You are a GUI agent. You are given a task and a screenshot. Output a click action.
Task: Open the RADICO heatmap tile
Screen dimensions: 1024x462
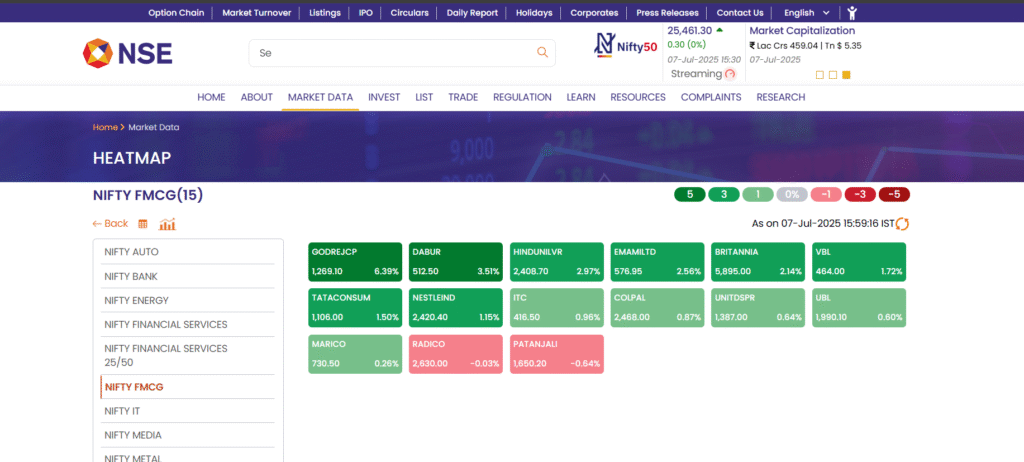pos(456,354)
